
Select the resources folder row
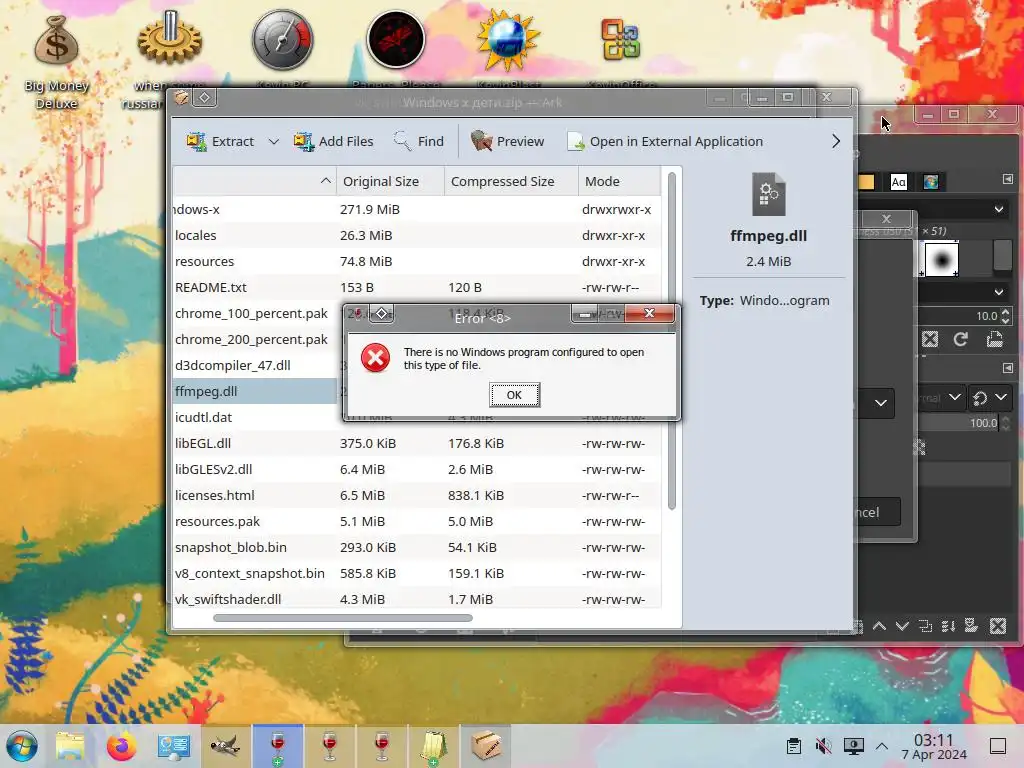pos(417,261)
